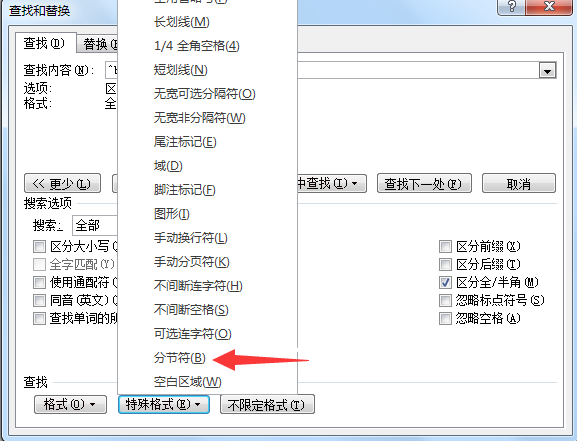The width and height of the screenshot is (577, 441).
Task: Click << 更少(L) to collapse options
Action: coord(62,183)
